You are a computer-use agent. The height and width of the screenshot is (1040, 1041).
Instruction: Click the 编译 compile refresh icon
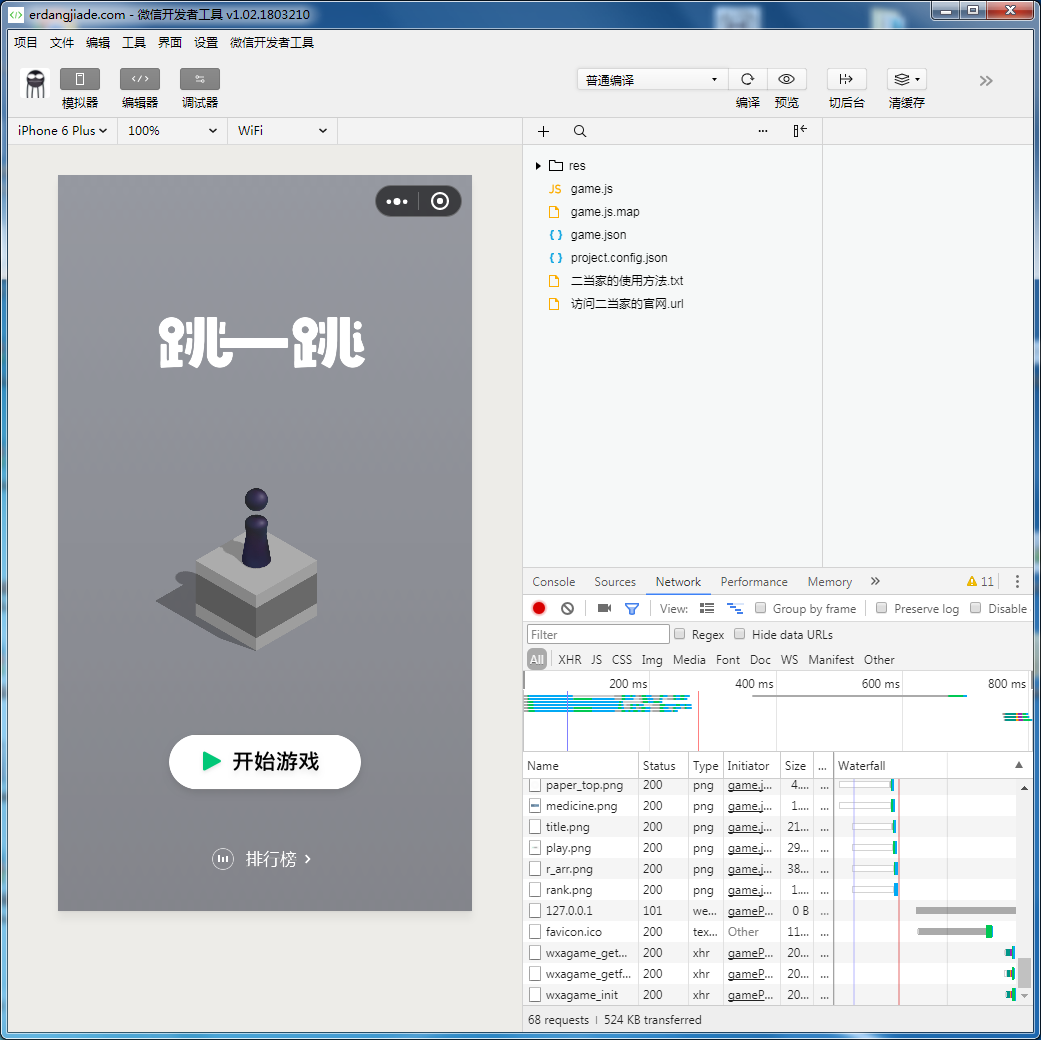pos(748,79)
